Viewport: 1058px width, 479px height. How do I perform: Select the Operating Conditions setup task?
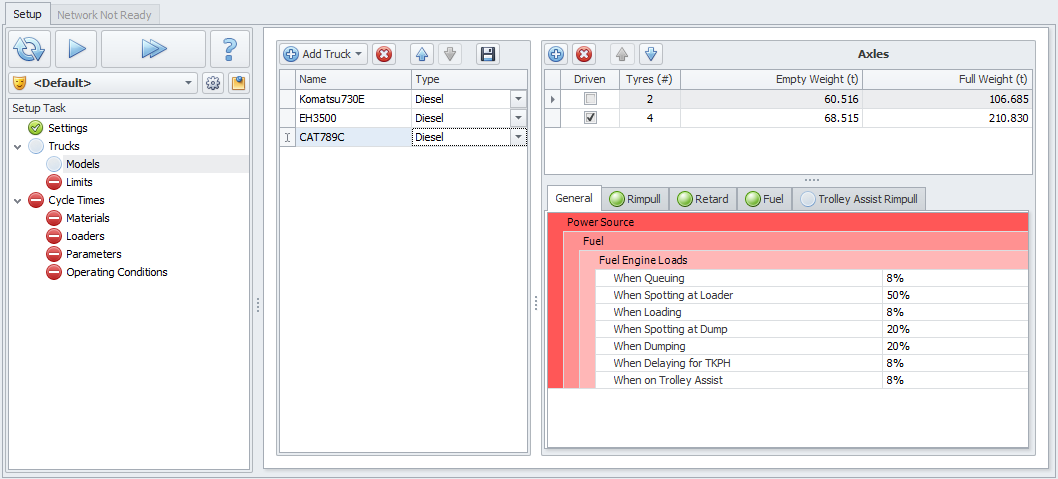[116, 272]
